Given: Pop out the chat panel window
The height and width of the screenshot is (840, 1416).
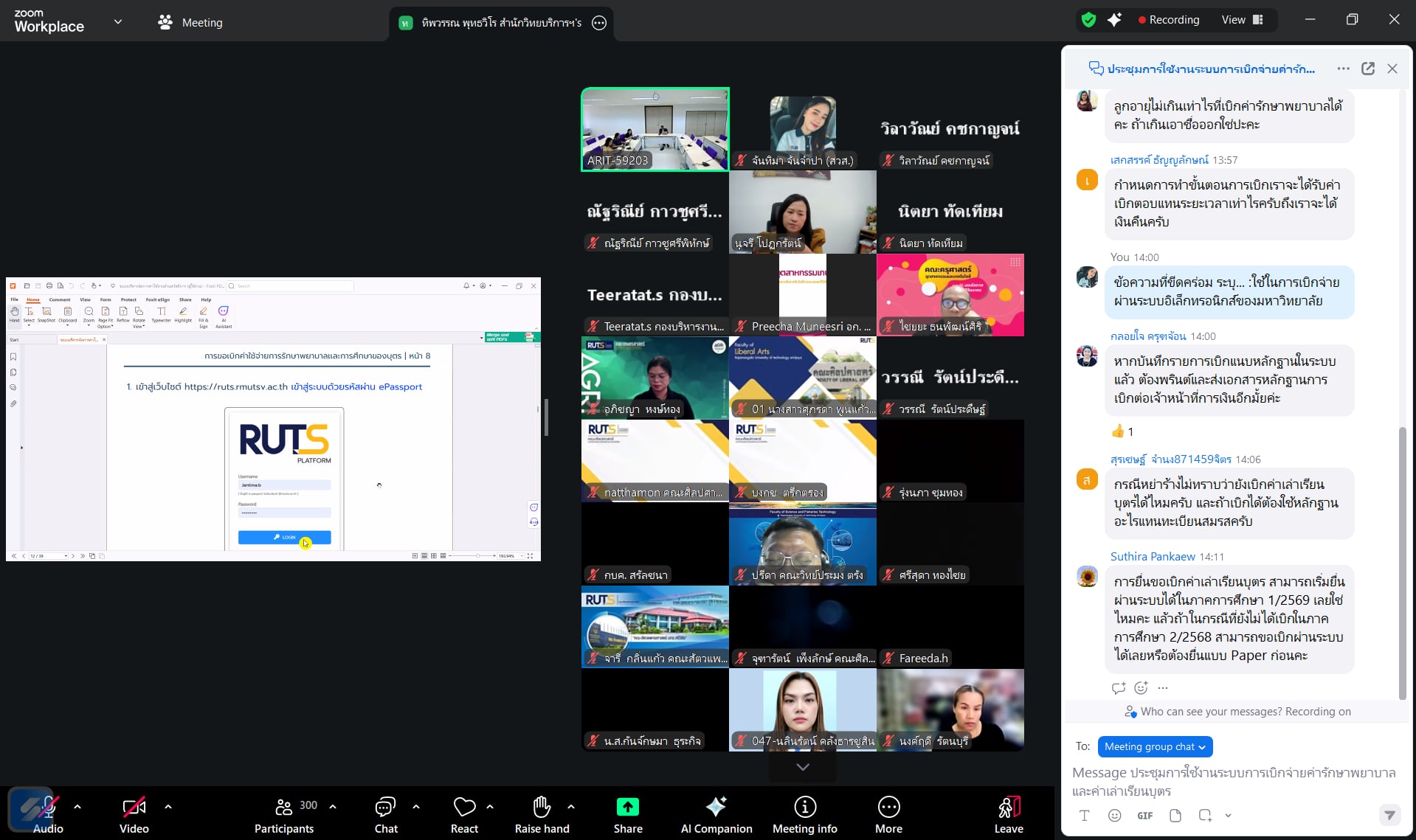Looking at the screenshot, I should pos(1367,69).
